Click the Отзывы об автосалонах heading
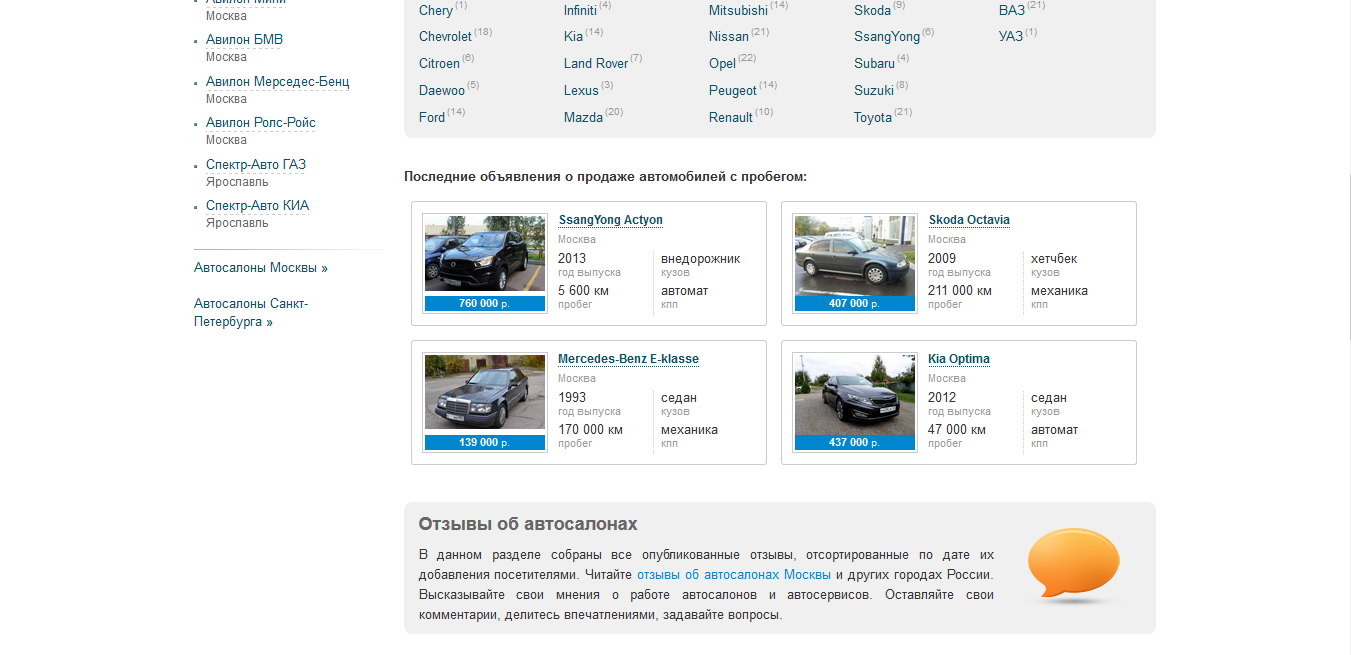 click(528, 524)
